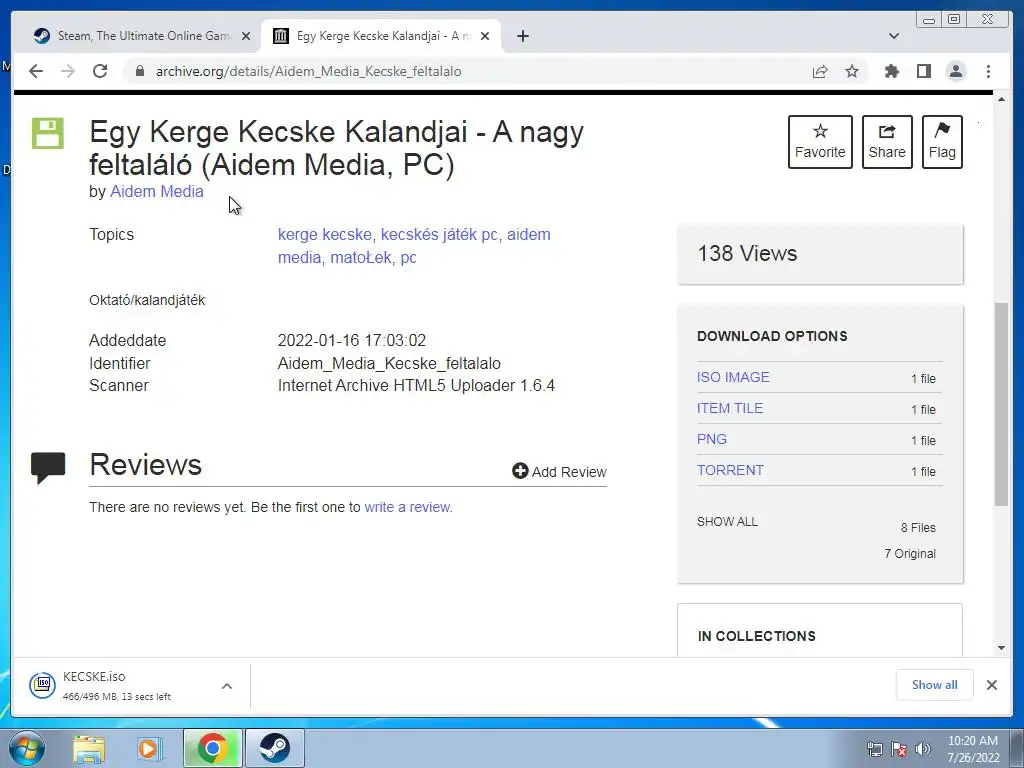Image resolution: width=1024 pixels, height=768 pixels.
Task: View site info via the padlock icon
Action: pyautogui.click(x=140, y=71)
